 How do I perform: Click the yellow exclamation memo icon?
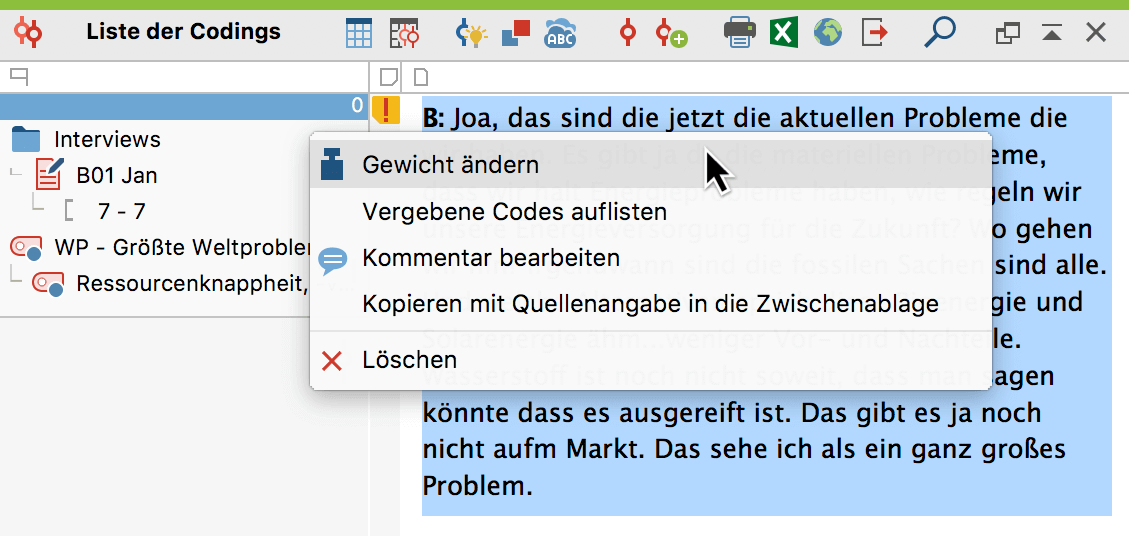(x=386, y=110)
